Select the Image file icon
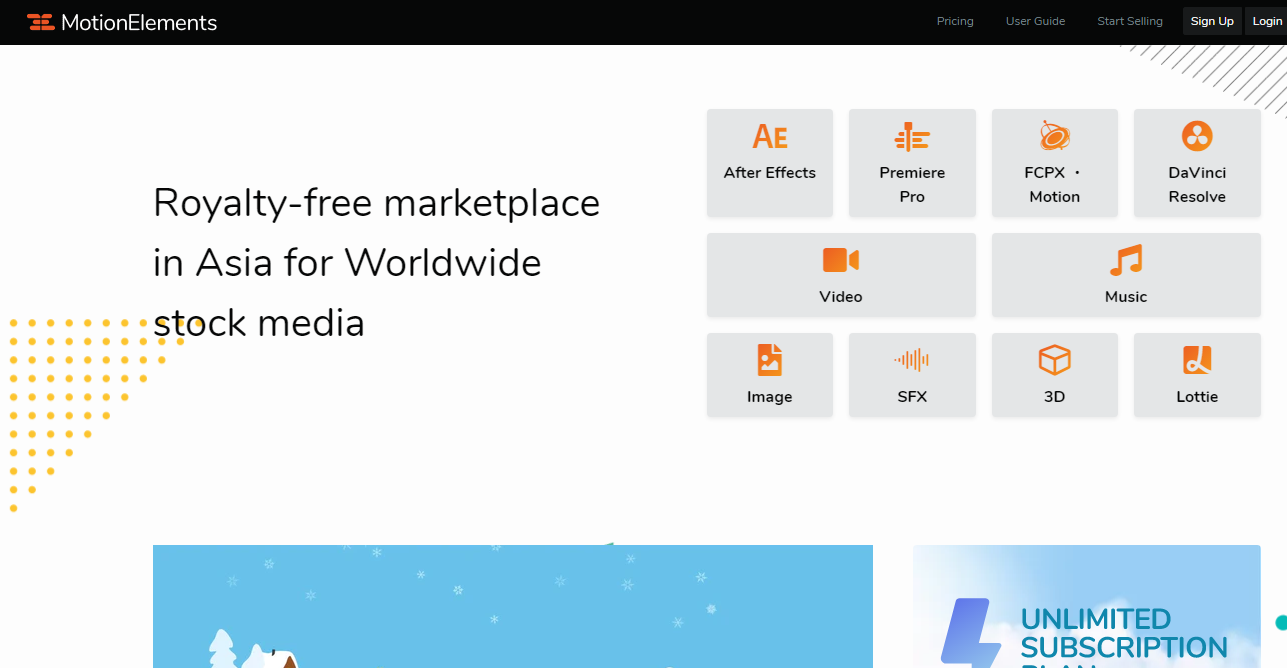The image size is (1287, 668). point(770,360)
